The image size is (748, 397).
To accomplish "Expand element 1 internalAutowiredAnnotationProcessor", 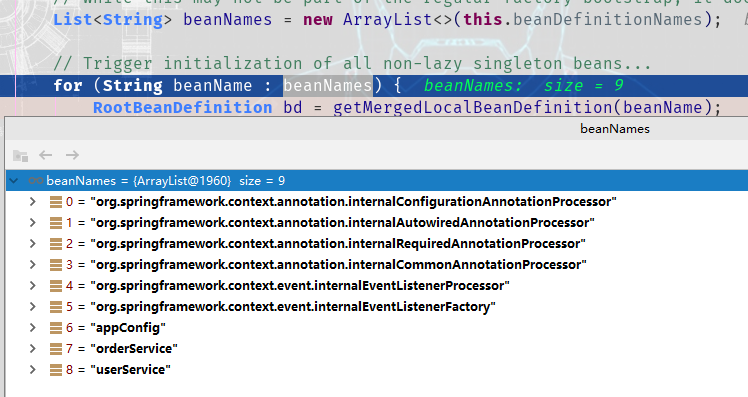I will 32,223.
